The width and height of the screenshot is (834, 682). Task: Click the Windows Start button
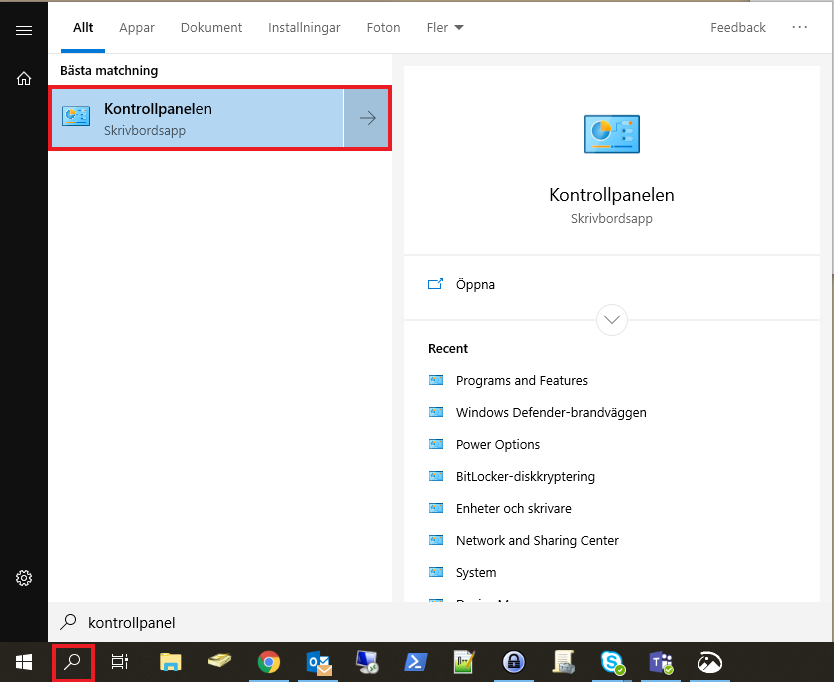[24, 662]
